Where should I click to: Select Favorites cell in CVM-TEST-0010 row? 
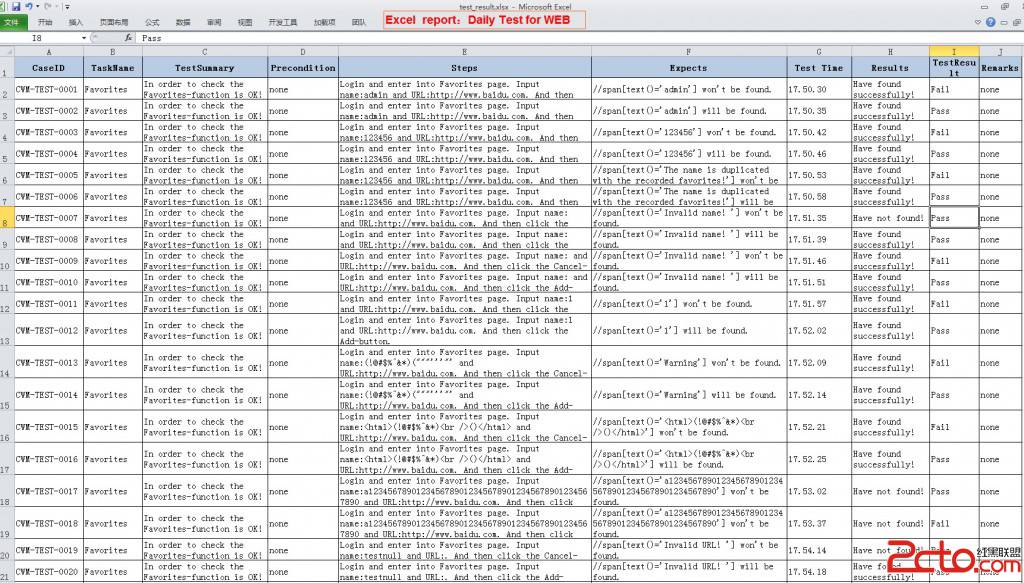112,282
